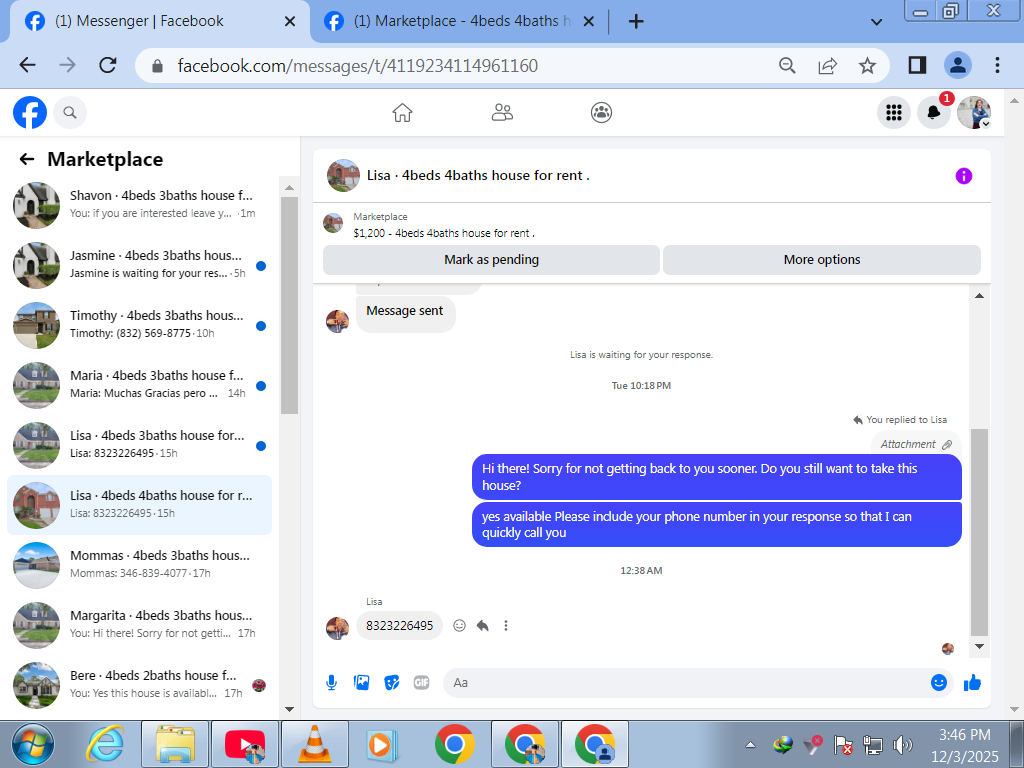Open the Facebook menu grid icon

[x=893, y=113]
